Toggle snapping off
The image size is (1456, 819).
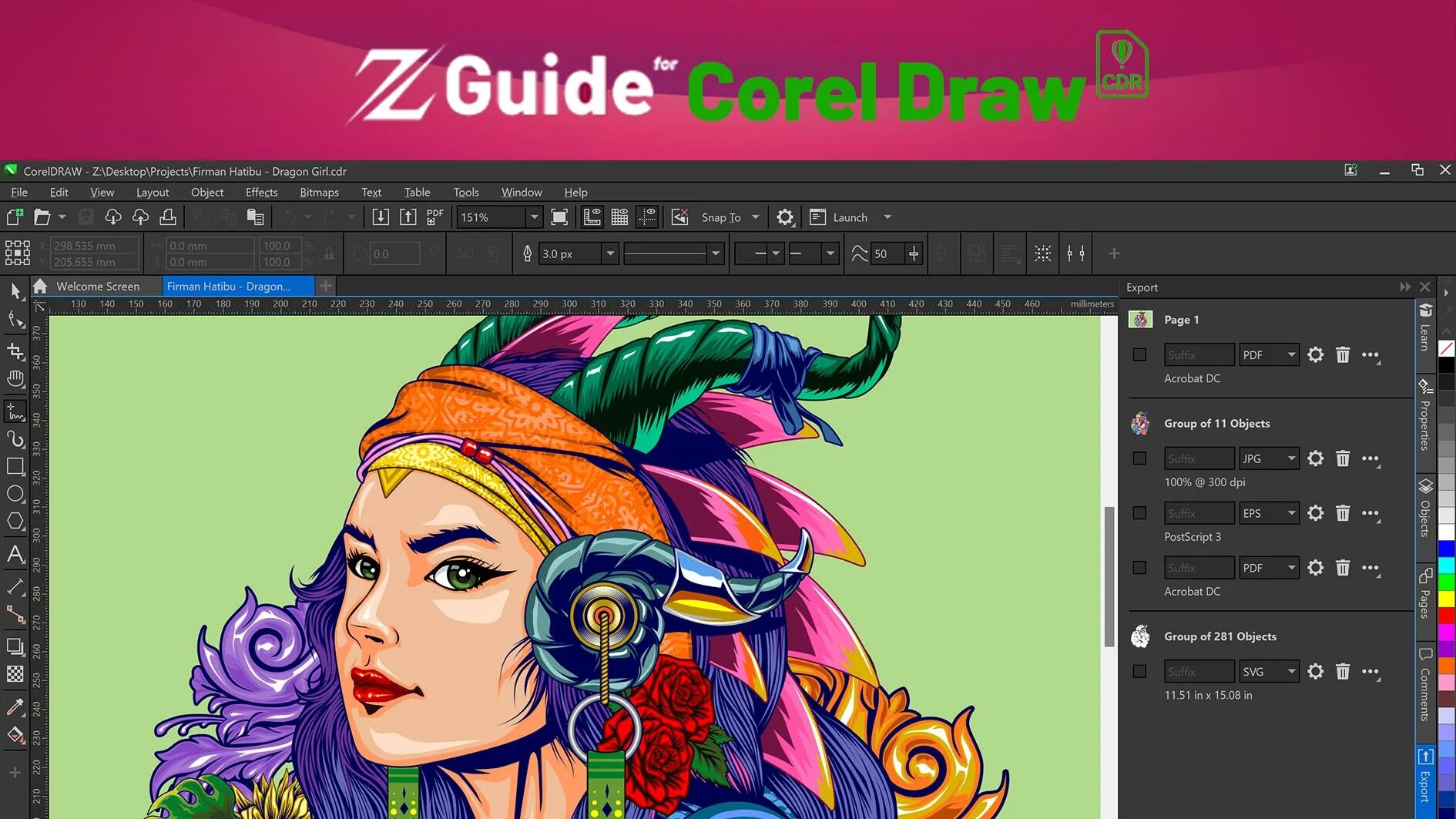[680, 217]
